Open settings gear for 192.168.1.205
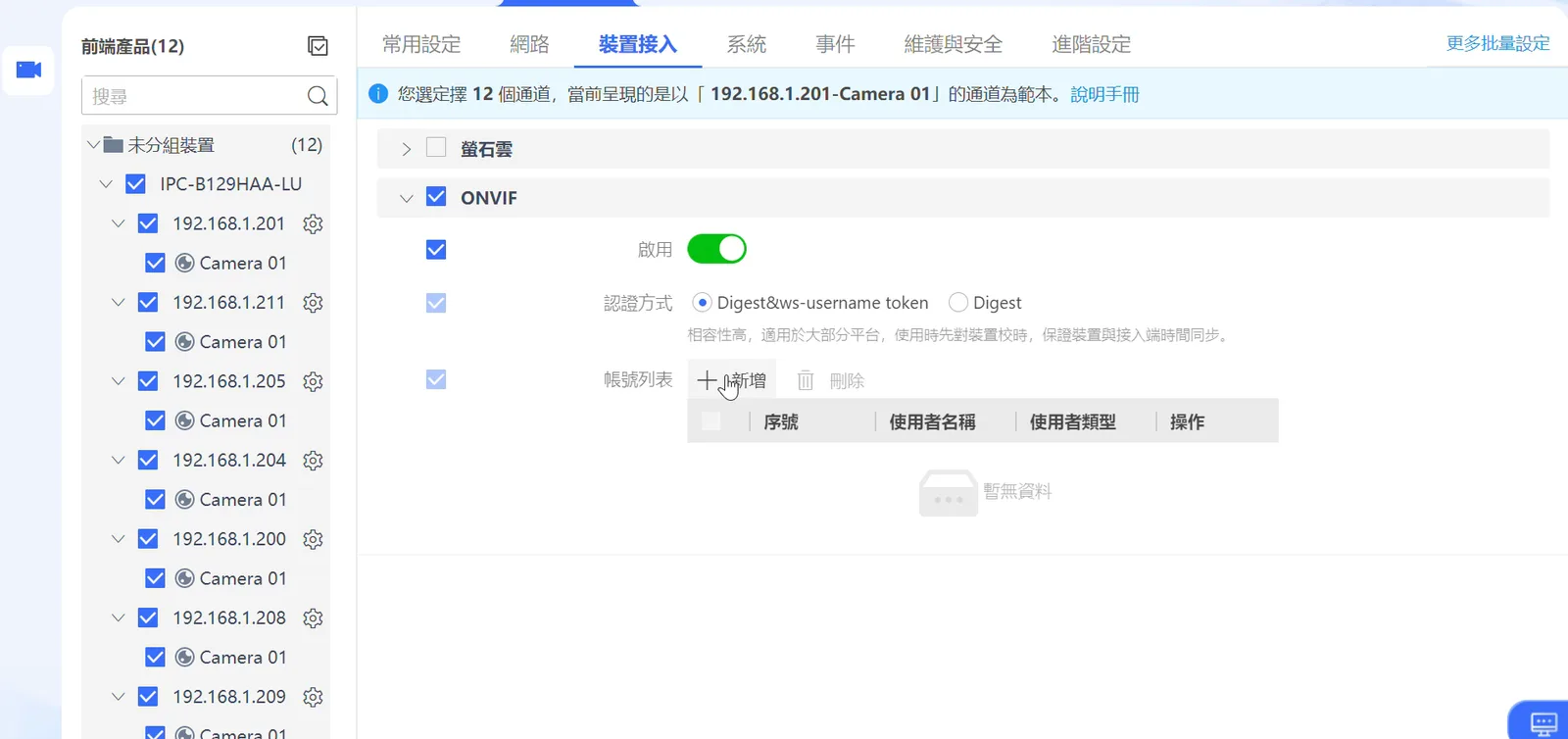Viewport: 1568px width, 739px height. point(313,381)
